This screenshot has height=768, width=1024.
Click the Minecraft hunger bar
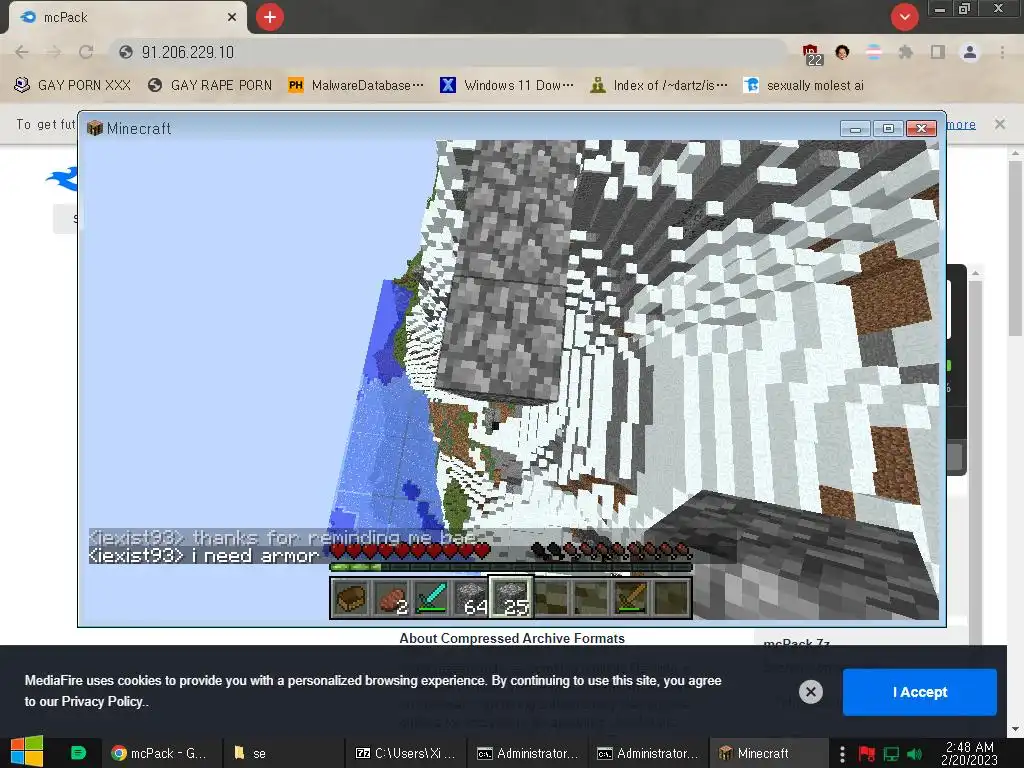pyautogui.click(x=611, y=551)
